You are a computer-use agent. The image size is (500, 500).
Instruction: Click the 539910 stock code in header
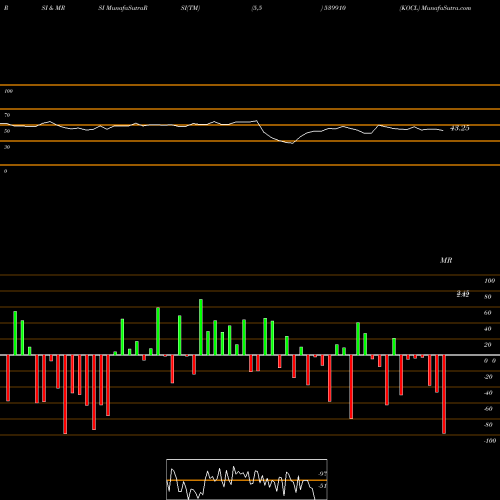click(x=334, y=8)
